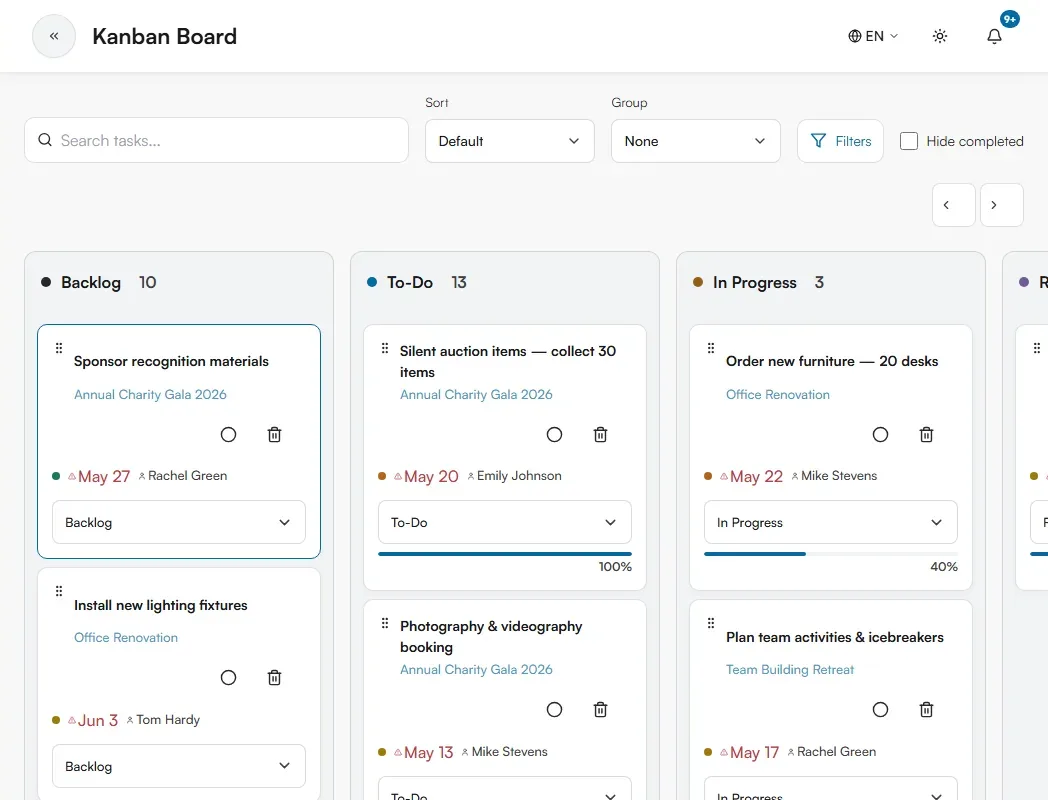Toggle light/dark theme sun icon
1048x800 pixels.
pos(940,36)
